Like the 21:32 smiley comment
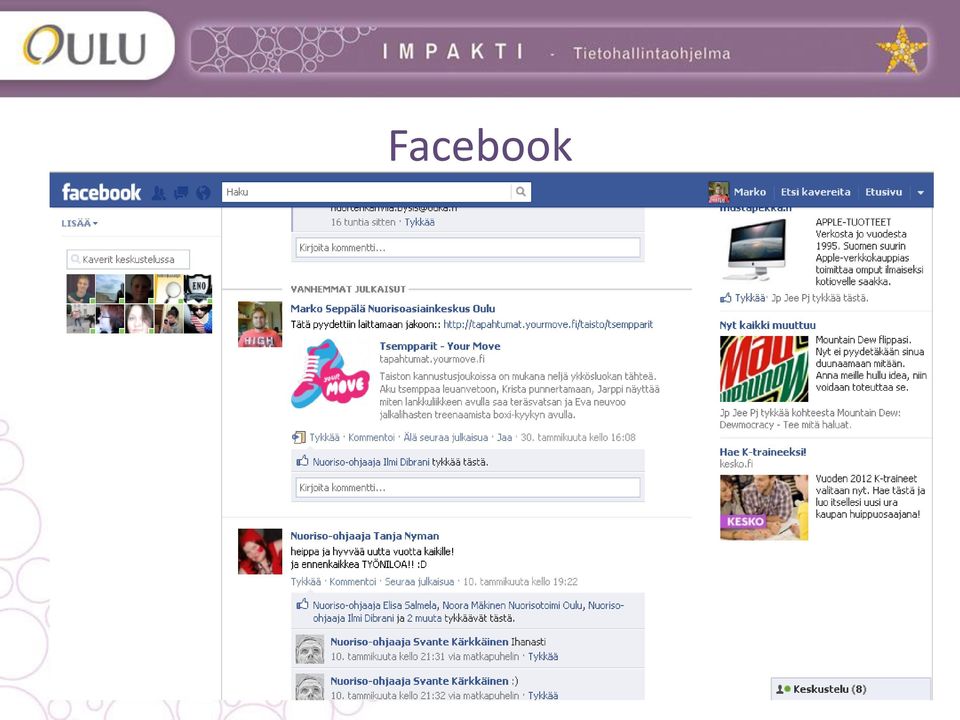960x720 pixels. point(543,696)
